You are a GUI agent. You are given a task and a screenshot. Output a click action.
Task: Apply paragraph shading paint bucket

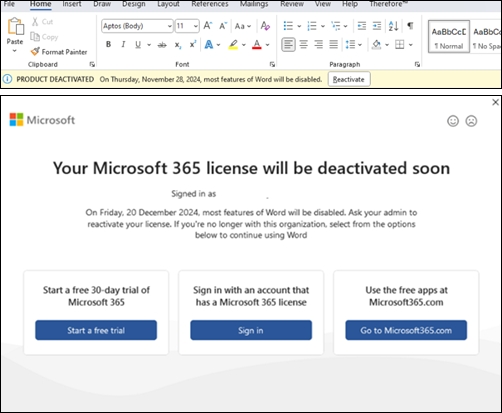pos(376,44)
